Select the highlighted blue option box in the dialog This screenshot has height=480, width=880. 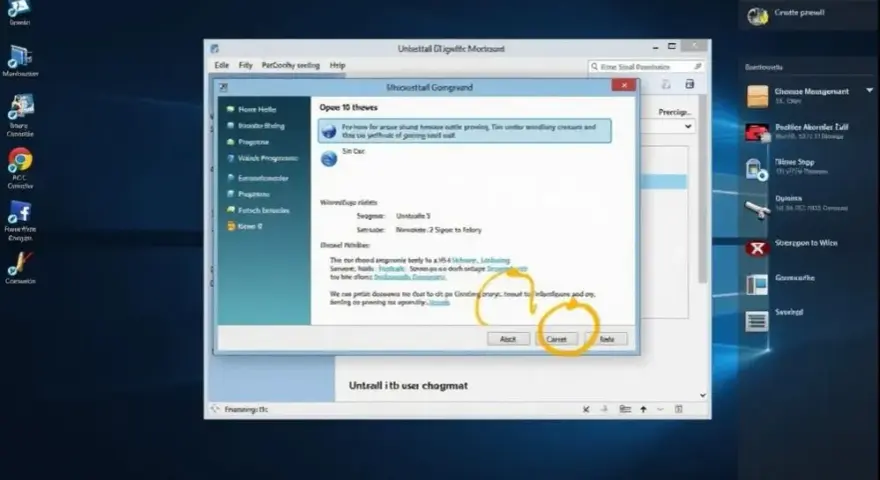point(465,131)
